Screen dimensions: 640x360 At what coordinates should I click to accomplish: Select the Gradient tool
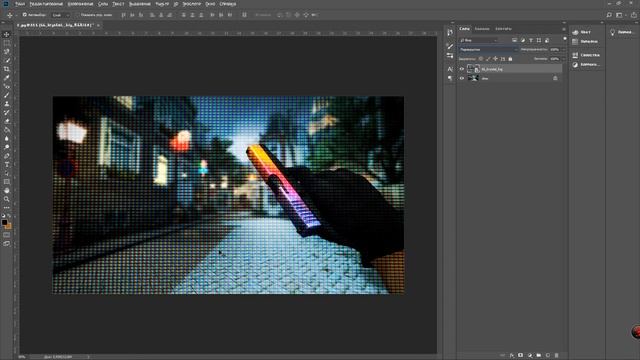point(7,130)
